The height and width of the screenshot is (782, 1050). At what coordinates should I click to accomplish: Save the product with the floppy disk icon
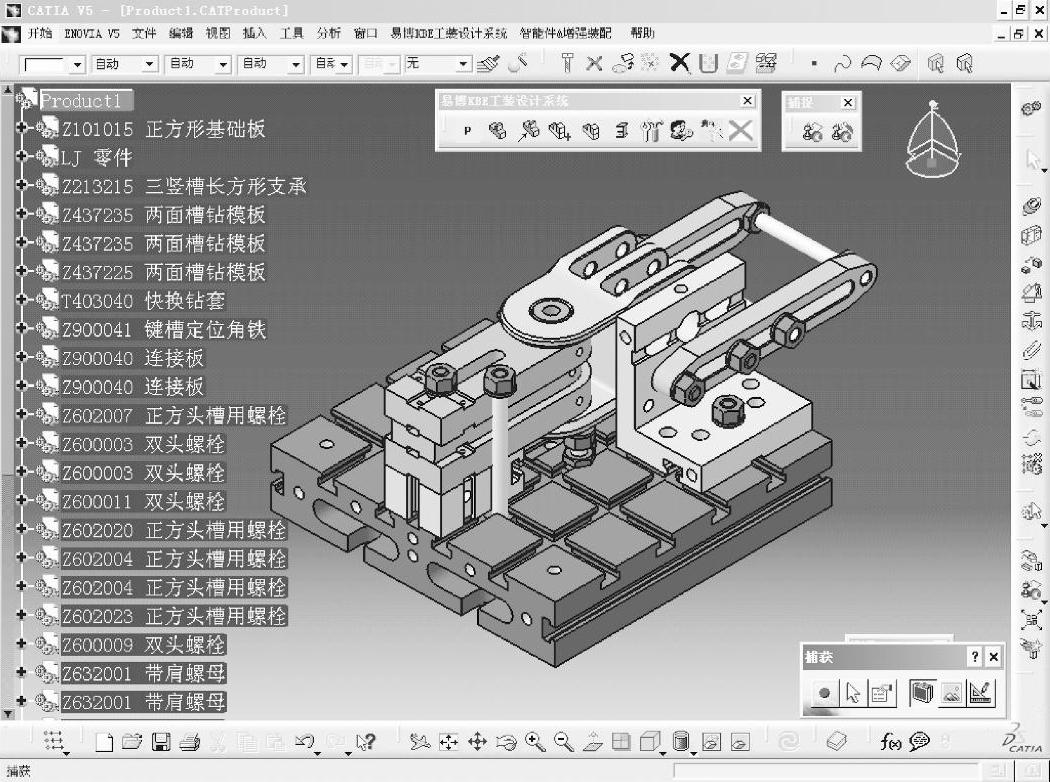tap(161, 742)
